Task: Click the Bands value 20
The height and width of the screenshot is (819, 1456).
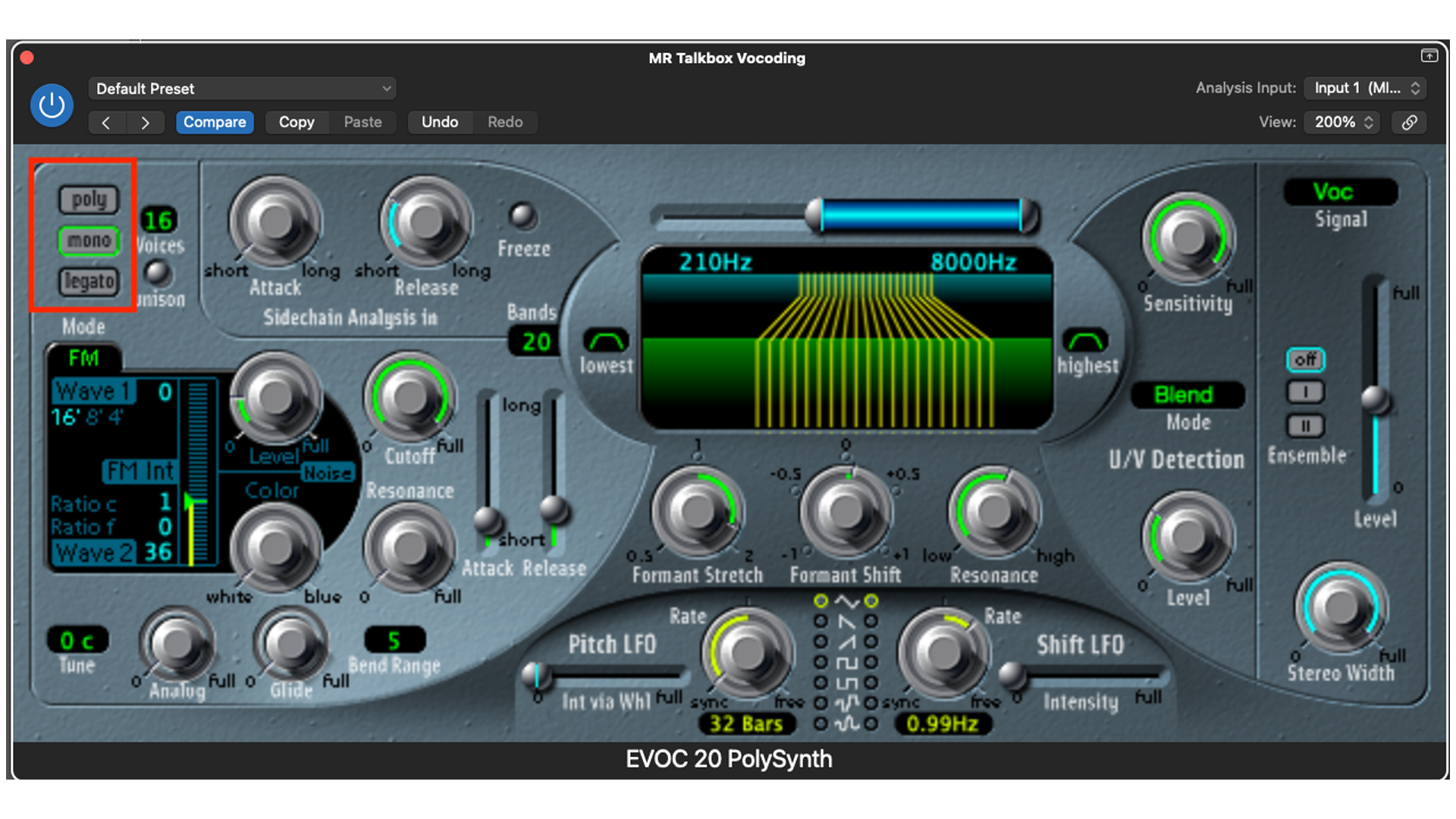Action: (x=536, y=342)
